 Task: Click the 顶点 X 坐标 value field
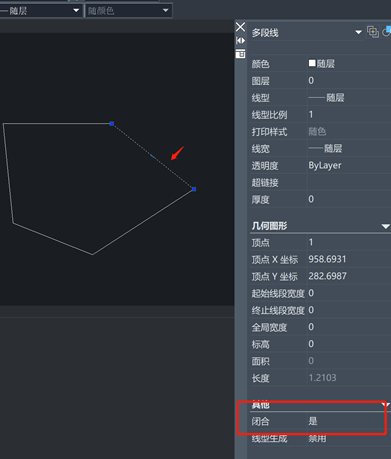click(x=349, y=259)
